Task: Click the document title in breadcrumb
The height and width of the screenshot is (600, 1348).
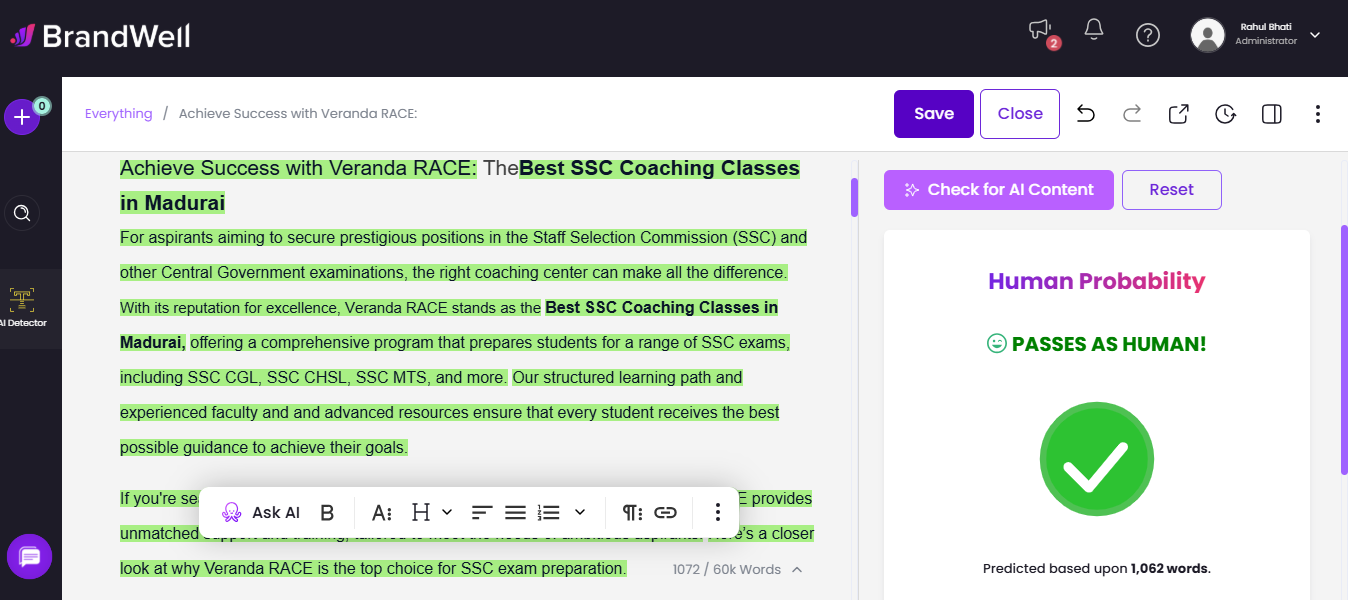Action: click(x=298, y=113)
